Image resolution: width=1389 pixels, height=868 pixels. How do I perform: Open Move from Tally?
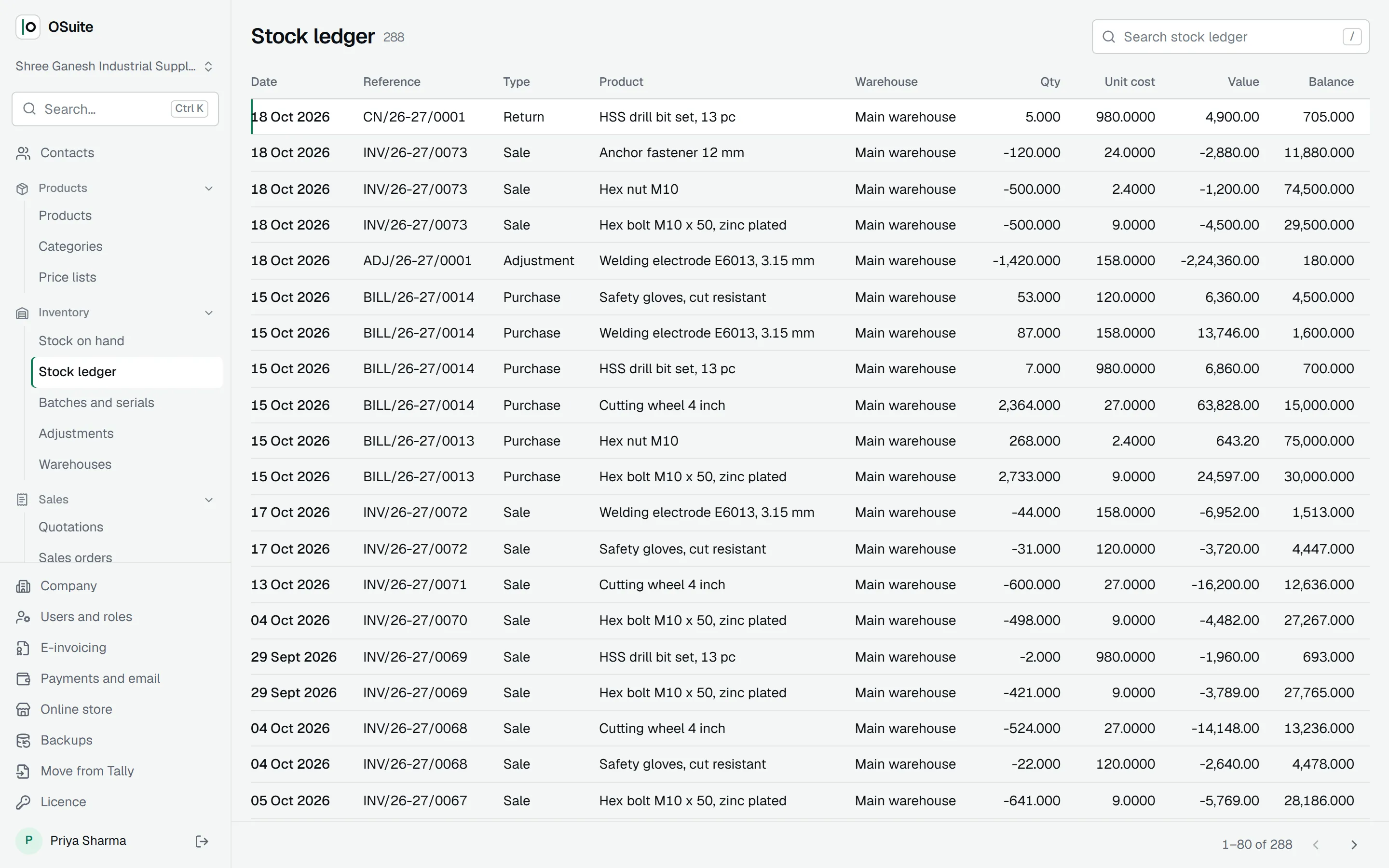tap(115, 771)
